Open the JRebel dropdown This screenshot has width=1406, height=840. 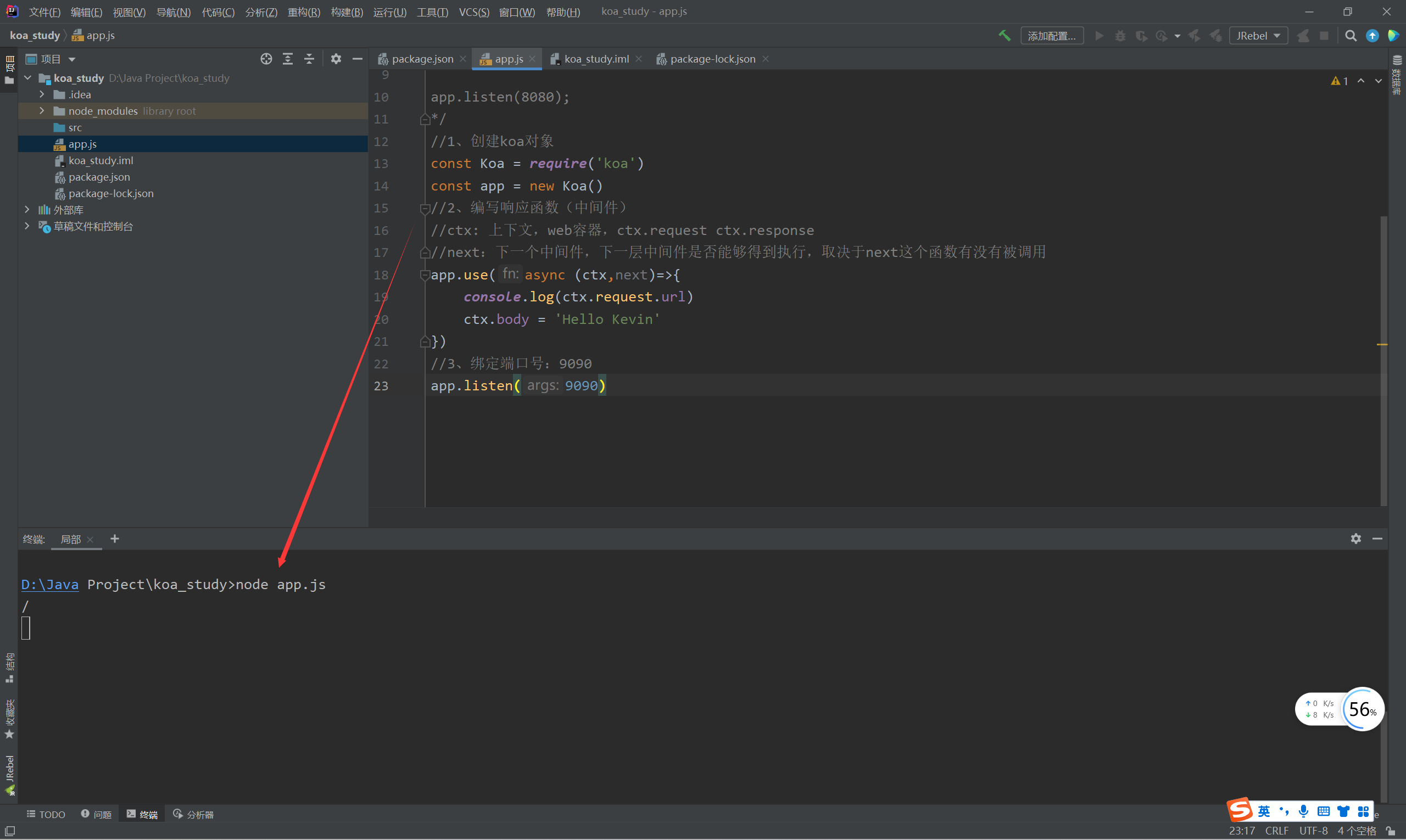[x=1258, y=36]
